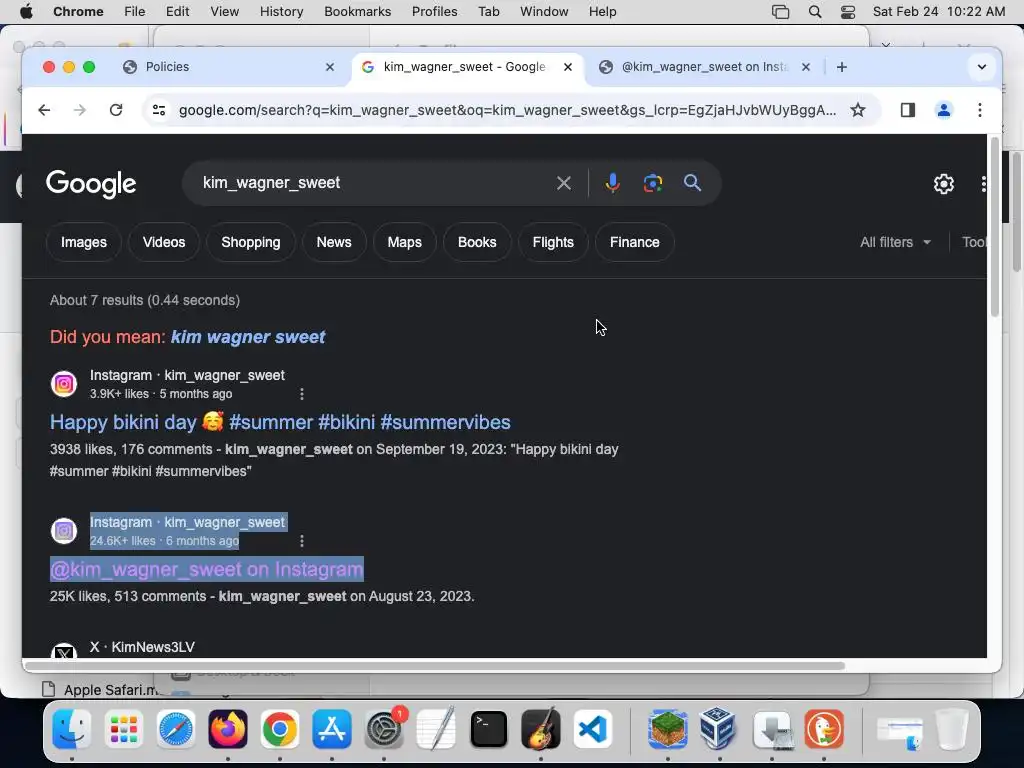Open the Profiles menu

pos(434,12)
